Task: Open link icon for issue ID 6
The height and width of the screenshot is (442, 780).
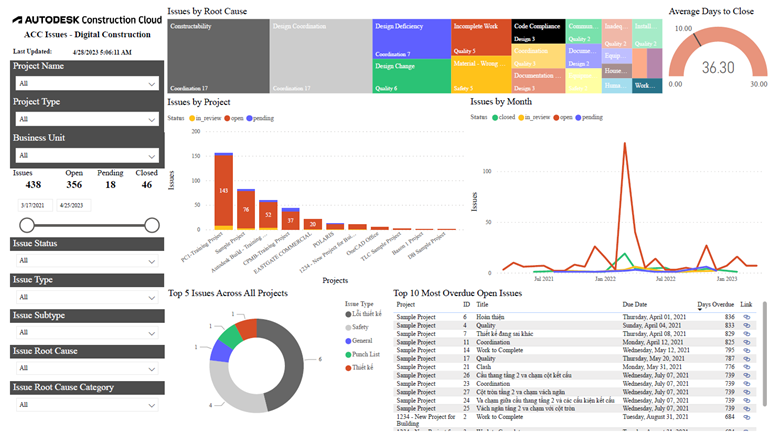Action: tap(747, 317)
